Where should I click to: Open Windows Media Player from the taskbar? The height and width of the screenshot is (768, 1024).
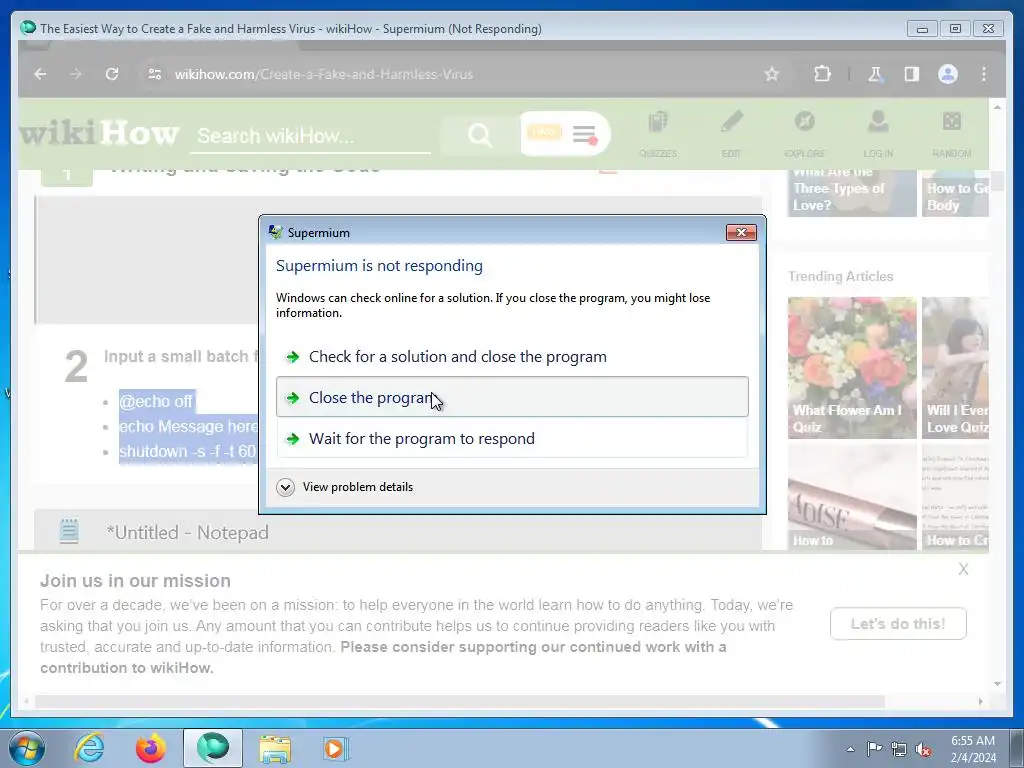click(336, 748)
